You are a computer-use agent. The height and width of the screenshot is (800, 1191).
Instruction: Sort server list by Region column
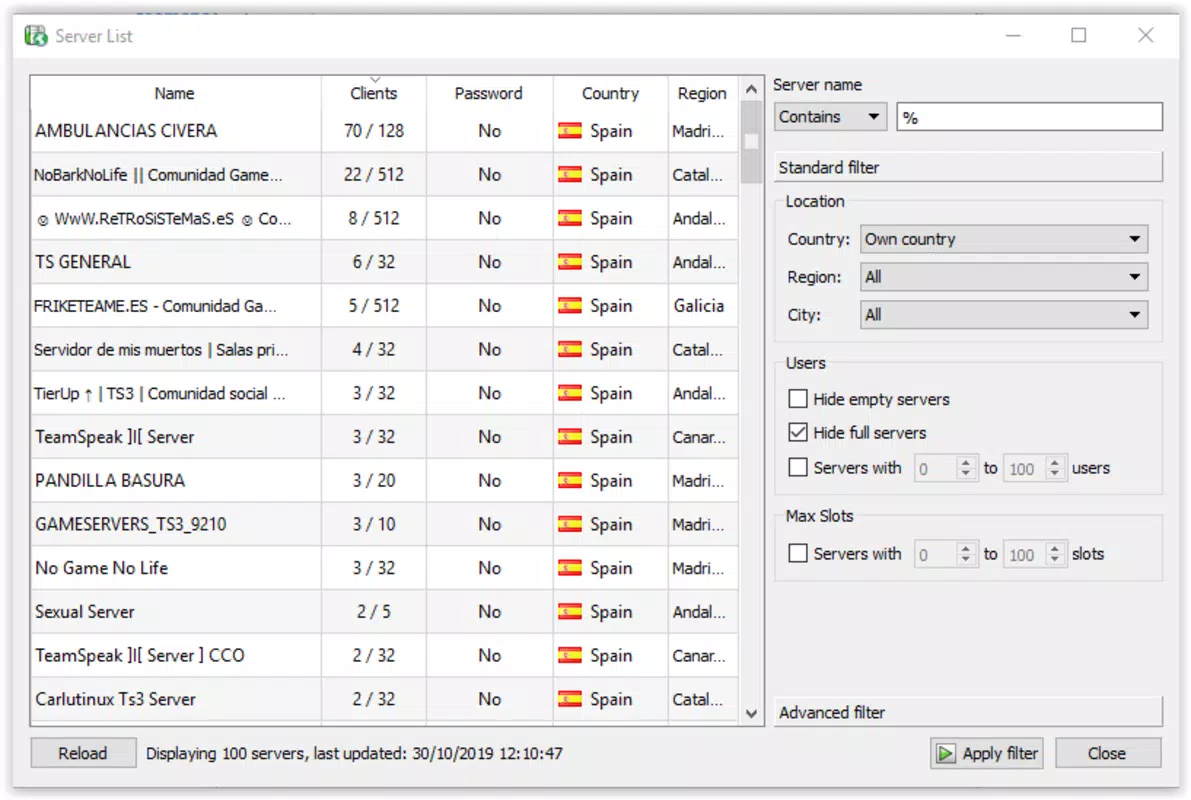(703, 93)
